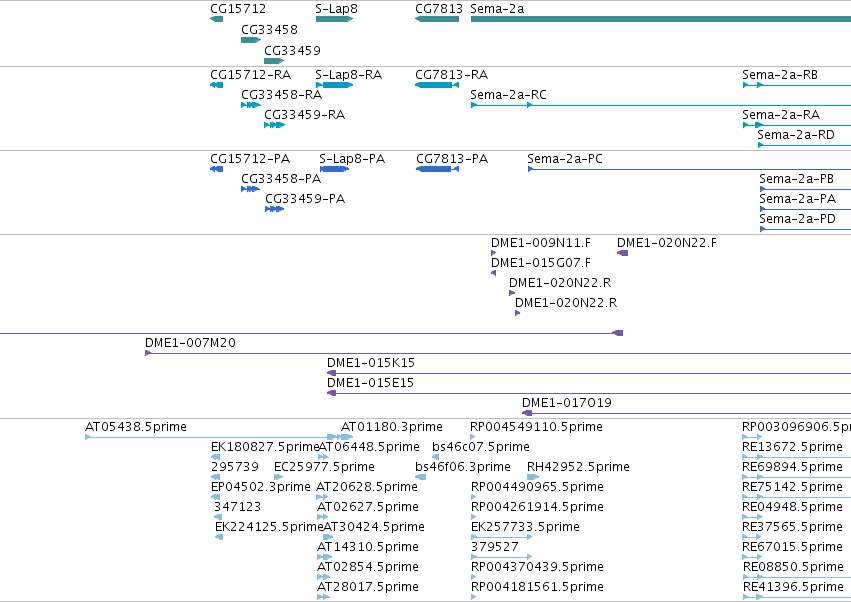
Task: Click DME1-015K15 clone label
Action: pos(371,363)
